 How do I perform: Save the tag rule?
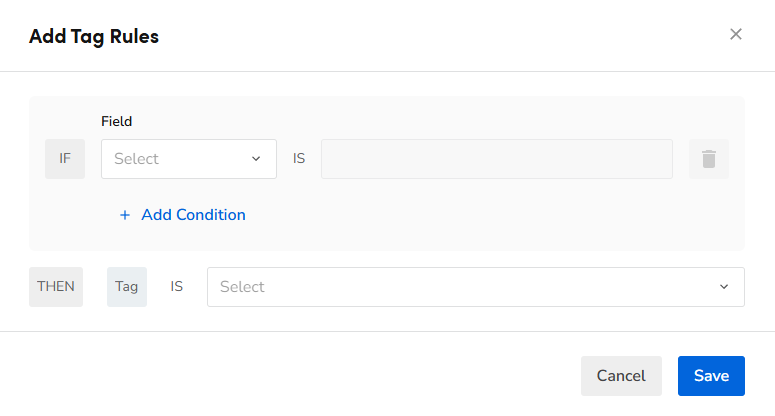click(711, 376)
